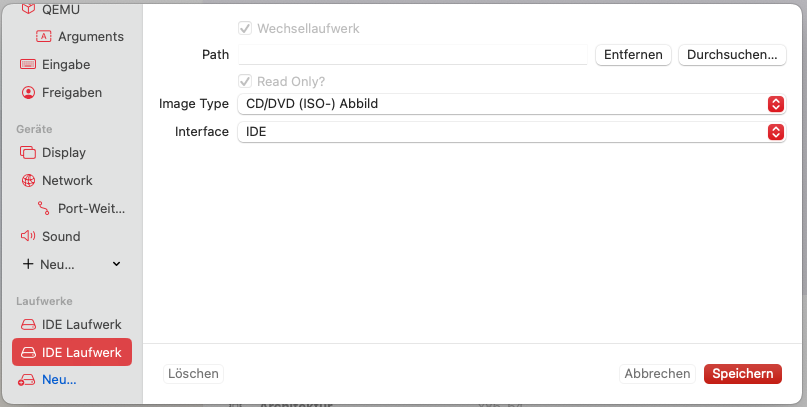807x407 pixels.
Task: Click the Display monitor icon
Action: pyautogui.click(x=27, y=153)
